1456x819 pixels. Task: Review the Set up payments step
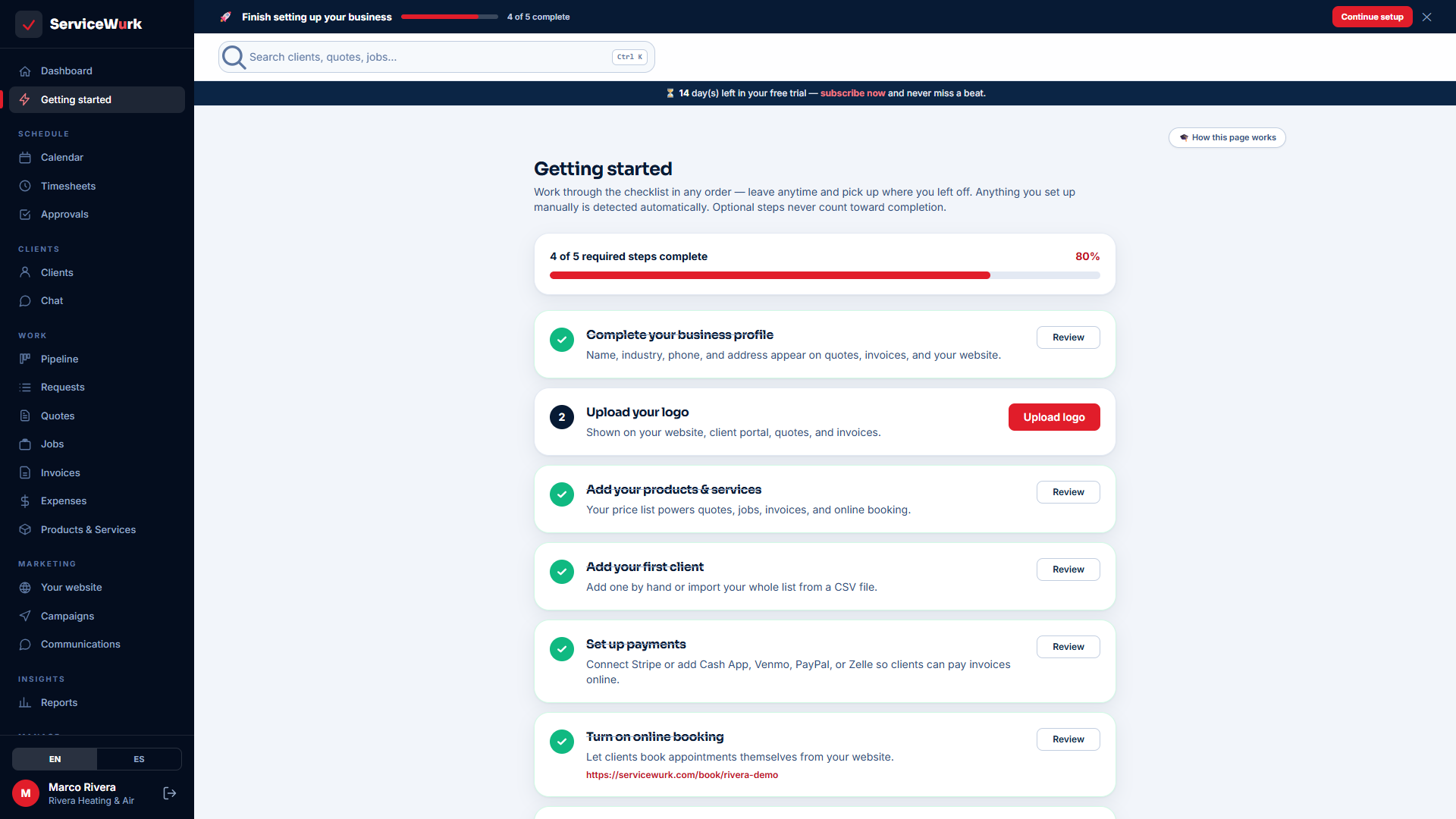(x=1068, y=647)
